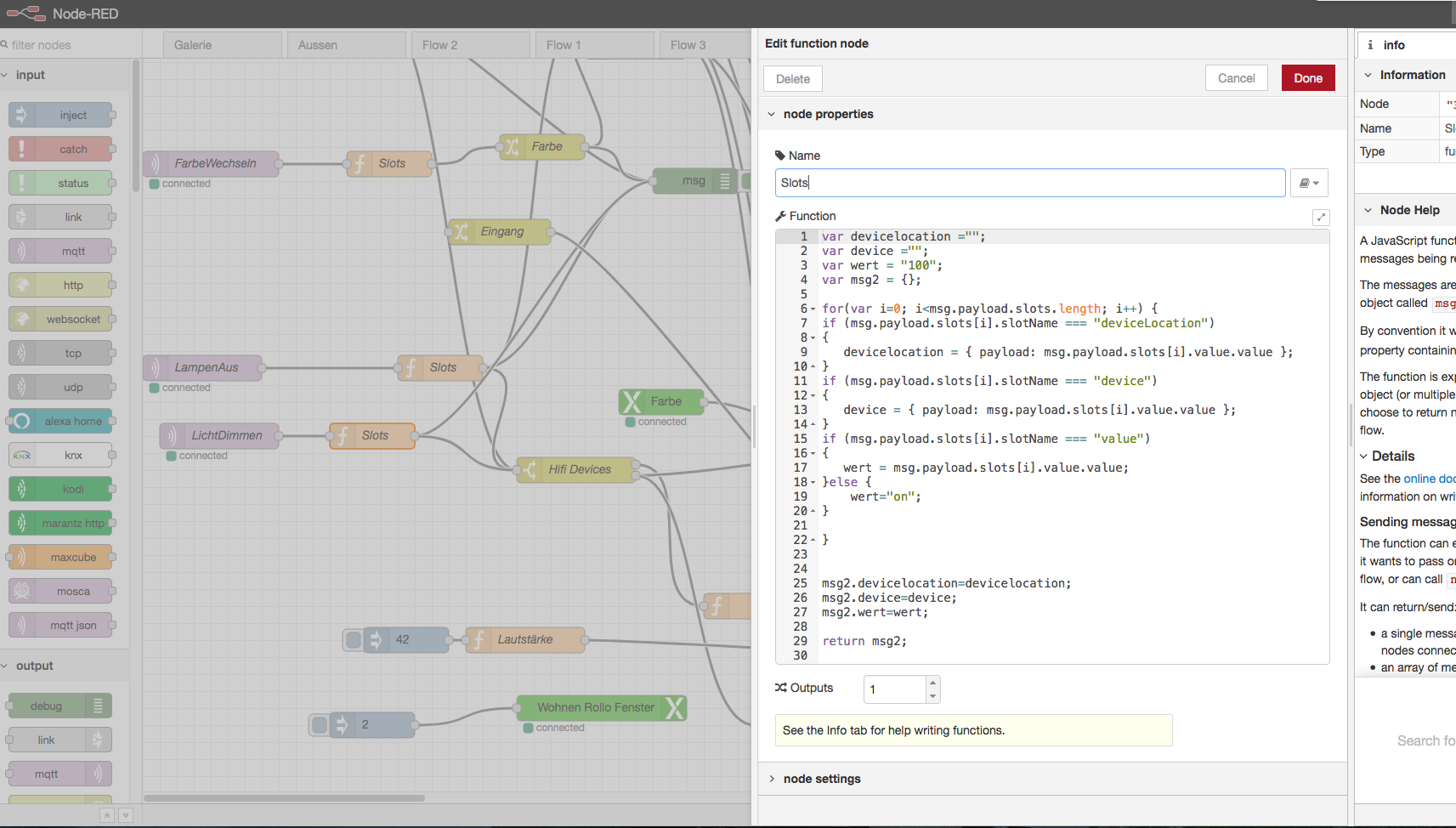Click the inject node in palette
Viewport: 1456px width, 828px height.
tap(61, 115)
